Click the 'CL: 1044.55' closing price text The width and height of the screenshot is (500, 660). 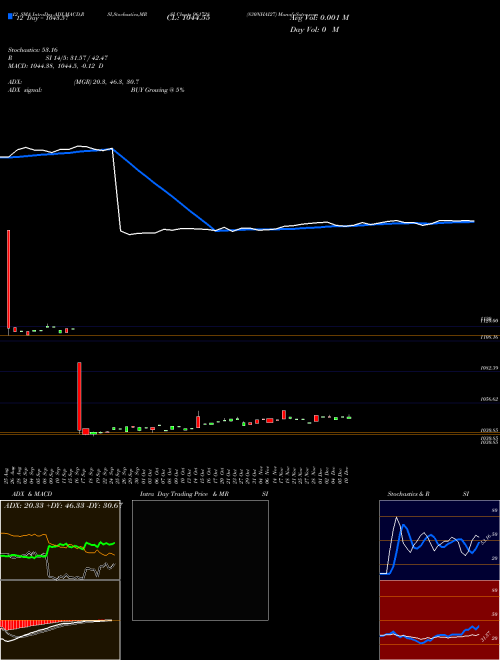click(189, 18)
